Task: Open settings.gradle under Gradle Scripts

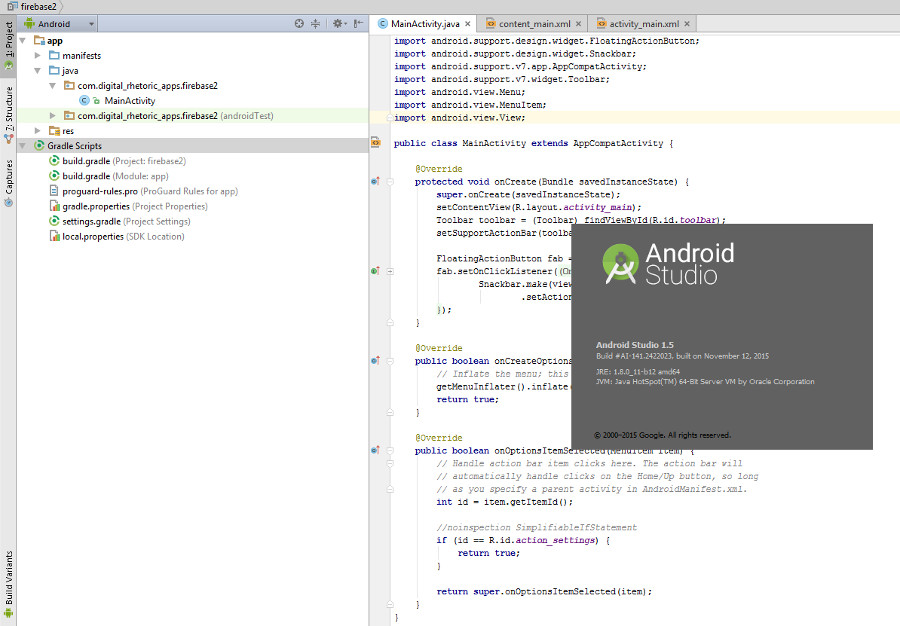Action: click(x=93, y=221)
